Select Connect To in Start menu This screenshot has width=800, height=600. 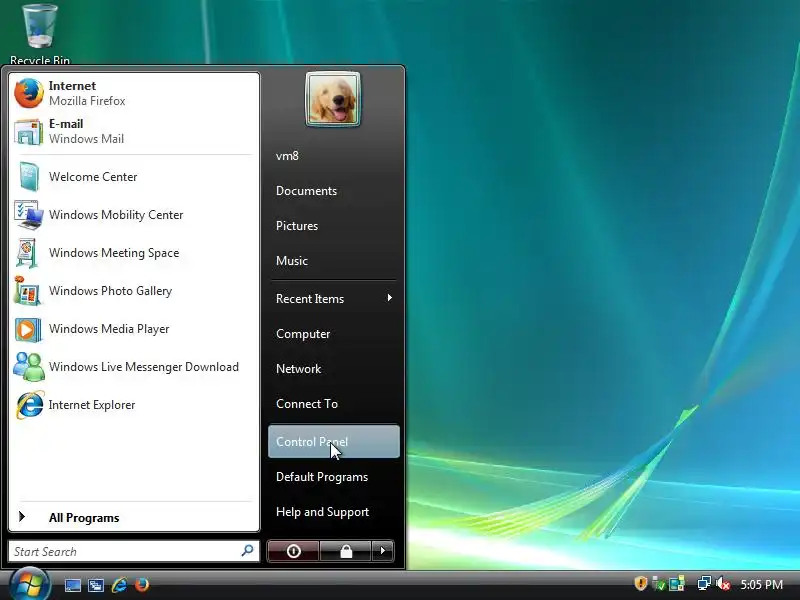point(334,404)
